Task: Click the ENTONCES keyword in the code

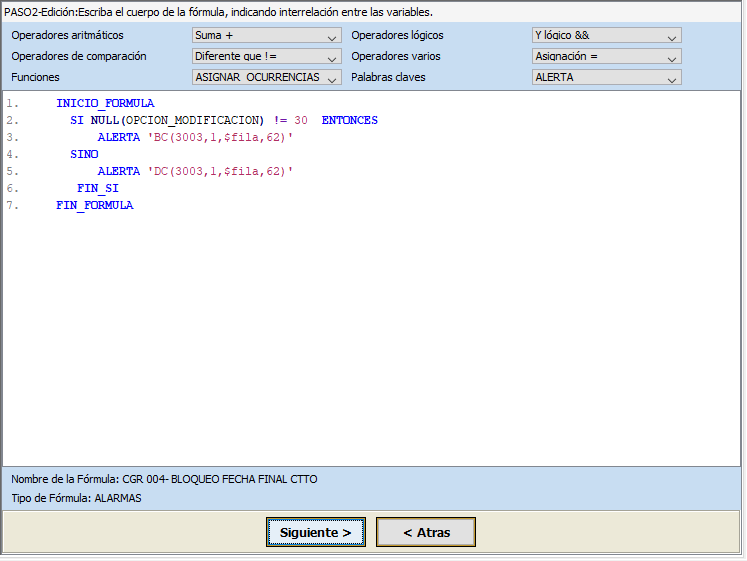Action: [350, 120]
